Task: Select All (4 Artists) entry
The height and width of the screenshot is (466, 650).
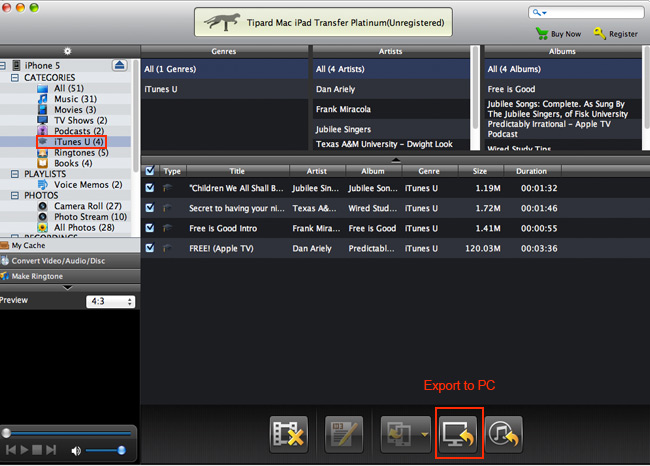Action: (391, 69)
